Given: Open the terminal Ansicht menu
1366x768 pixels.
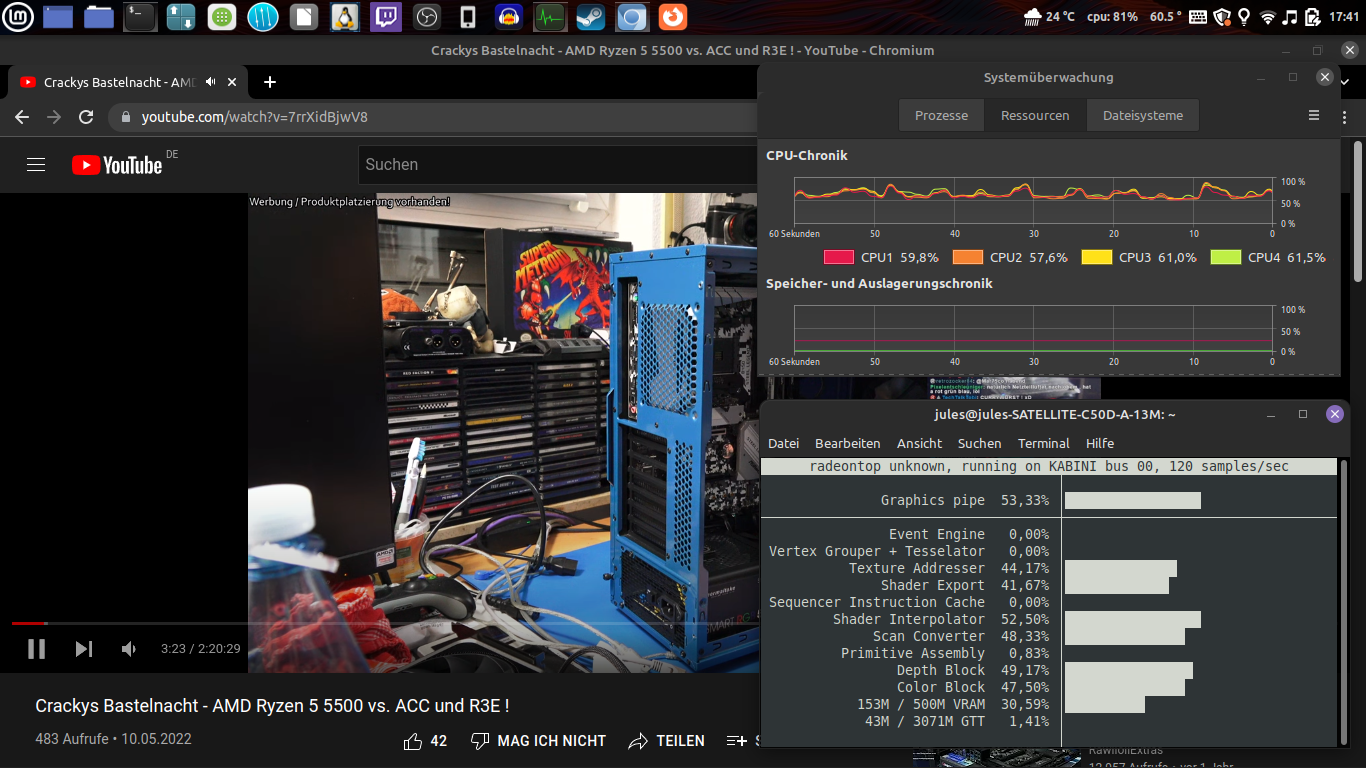Looking at the screenshot, I should point(920,443).
